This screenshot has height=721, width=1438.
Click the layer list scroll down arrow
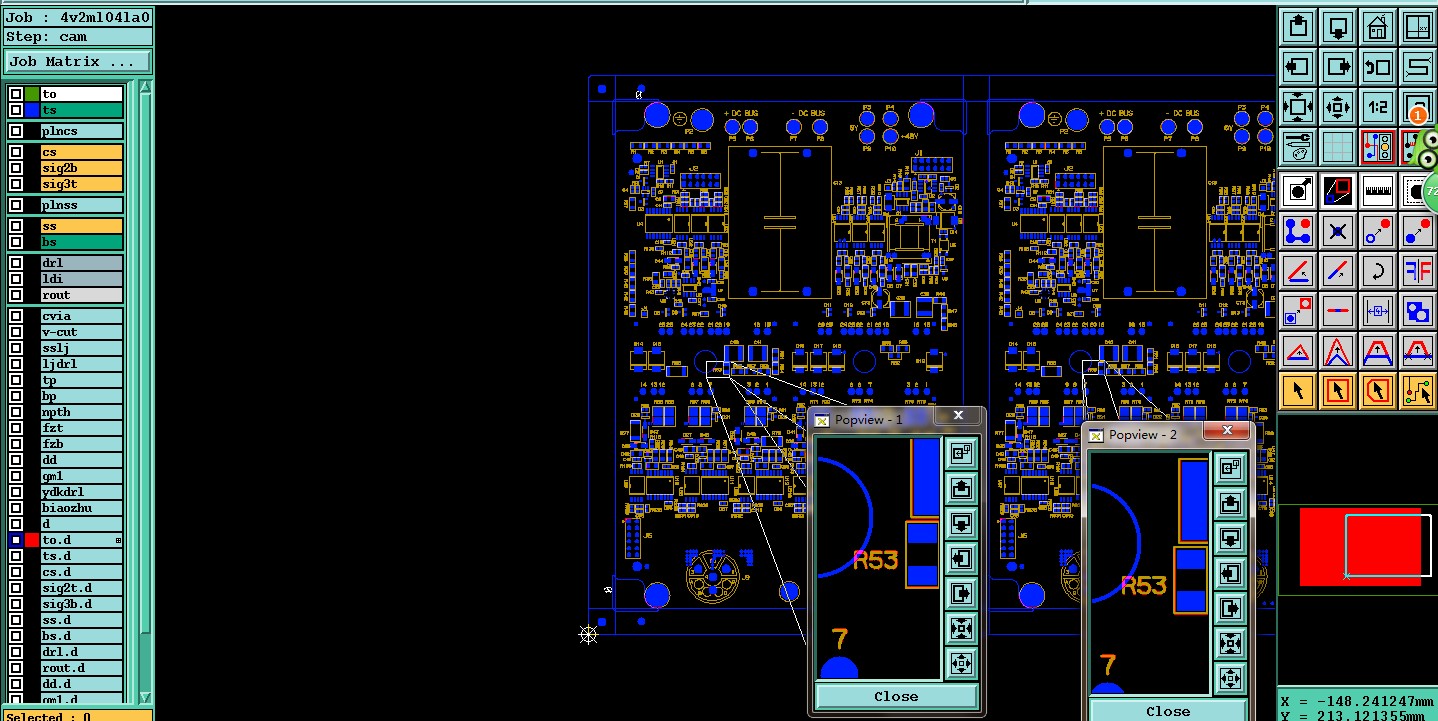tap(144, 697)
